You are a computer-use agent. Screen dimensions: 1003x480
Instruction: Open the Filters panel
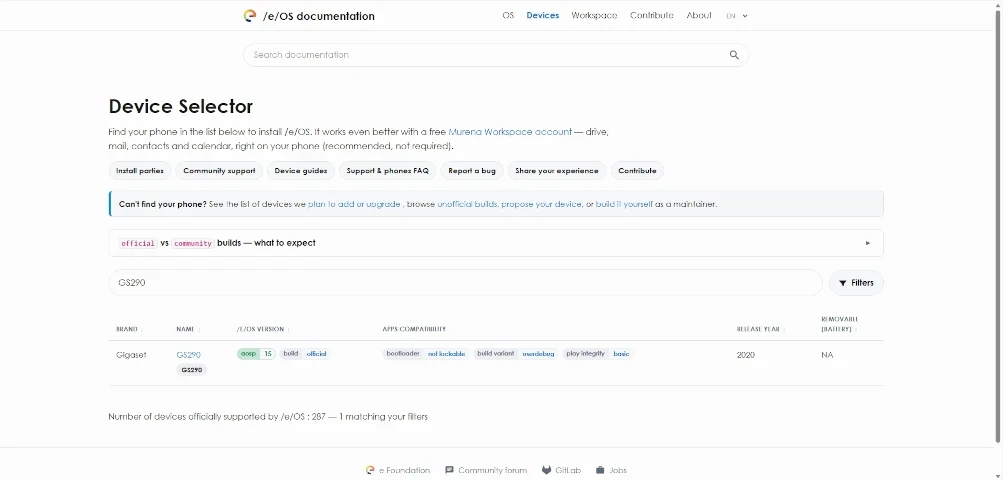coord(856,283)
